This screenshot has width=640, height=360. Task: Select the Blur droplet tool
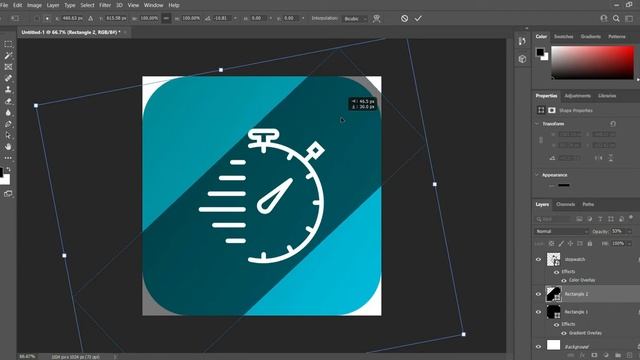point(8,112)
